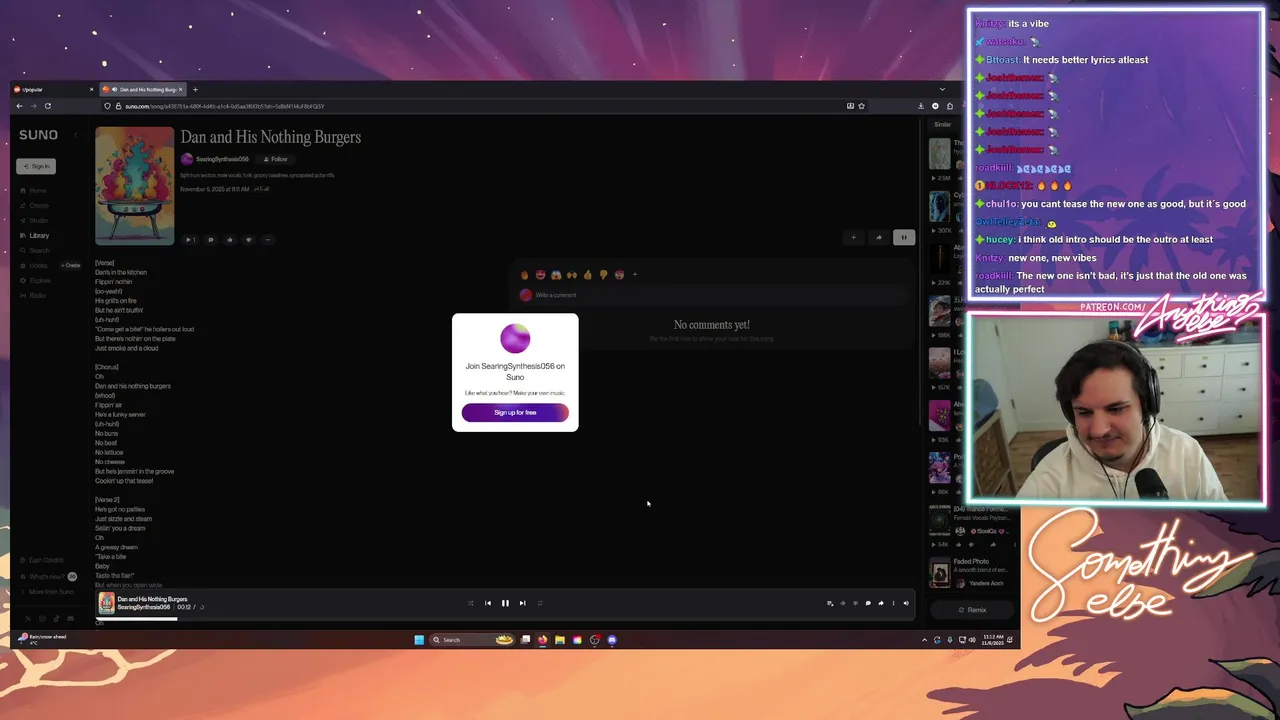Image resolution: width=1280 pixels, height=720 pixels.
Task: Toggle repeat in the bottom player
Action: 540,603
